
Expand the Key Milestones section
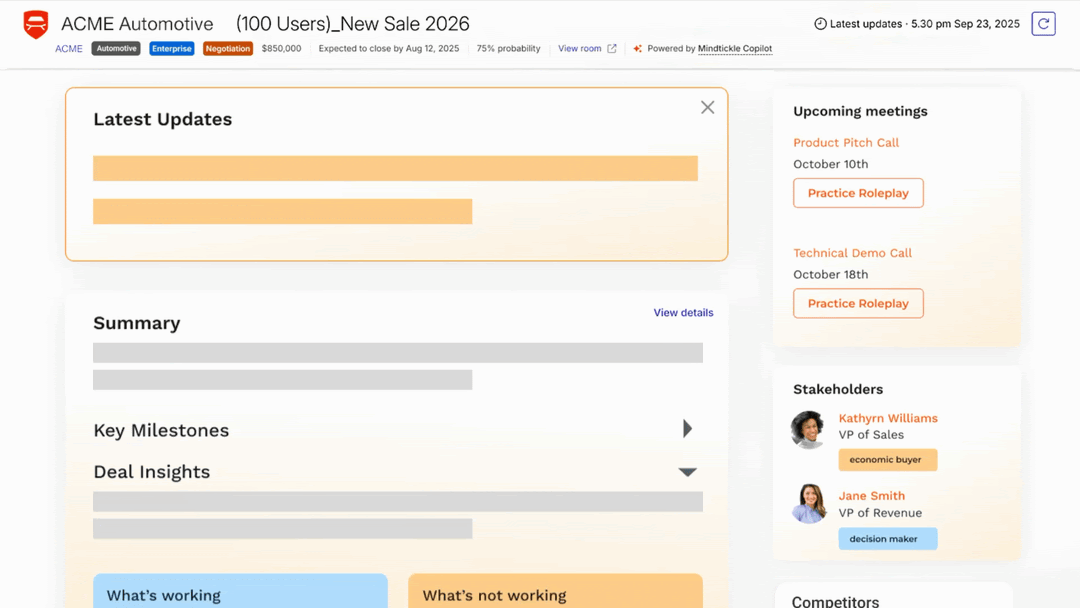tap(687, 429)
